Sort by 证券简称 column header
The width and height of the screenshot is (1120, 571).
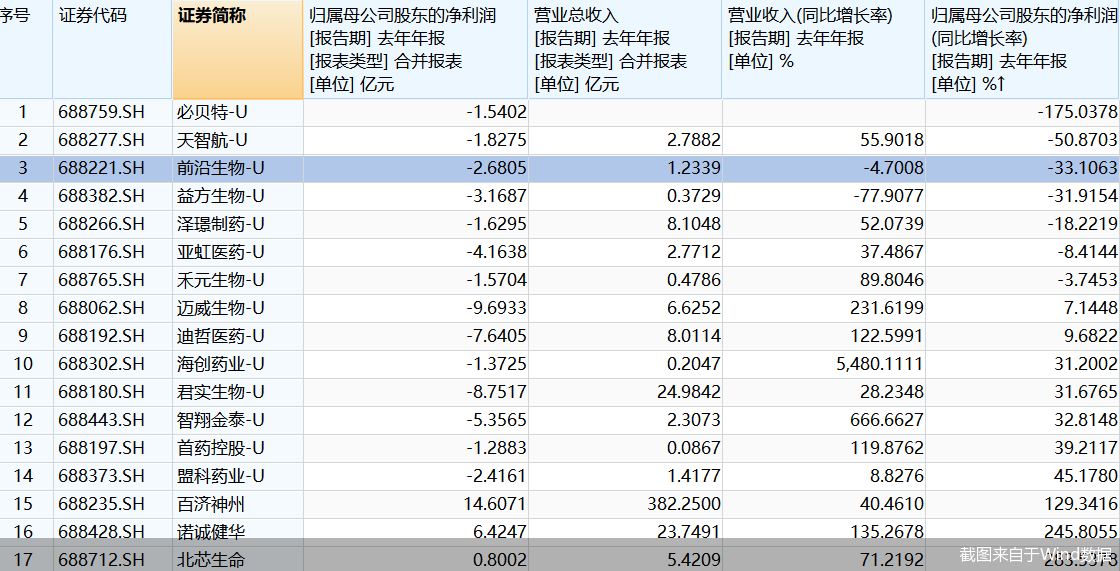tap(237, 50)
